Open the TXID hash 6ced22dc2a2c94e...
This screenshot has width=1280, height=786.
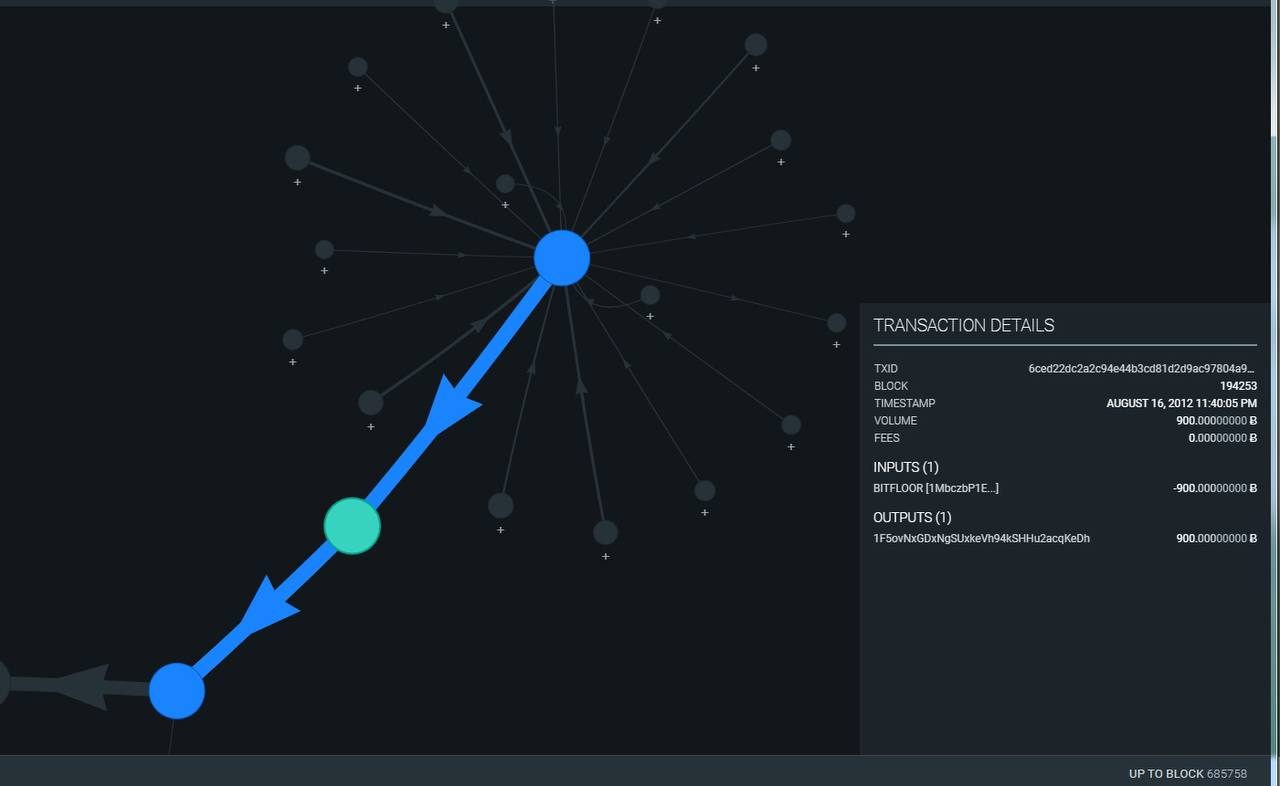[x=1142, y=369]
